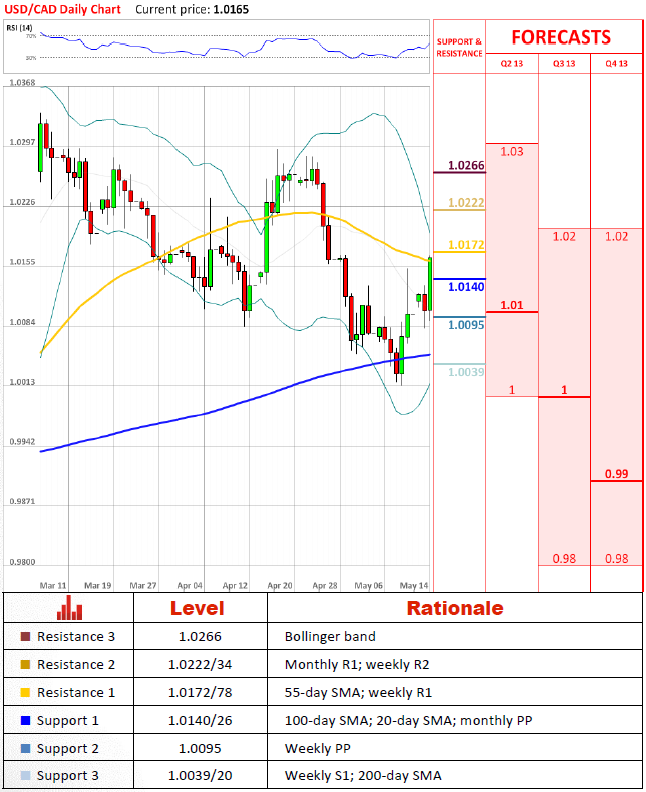The height and width of the screenshot is (792, 646).
Task: Click the 1.0222/34 level cell
Action: [x=200, y=664]
